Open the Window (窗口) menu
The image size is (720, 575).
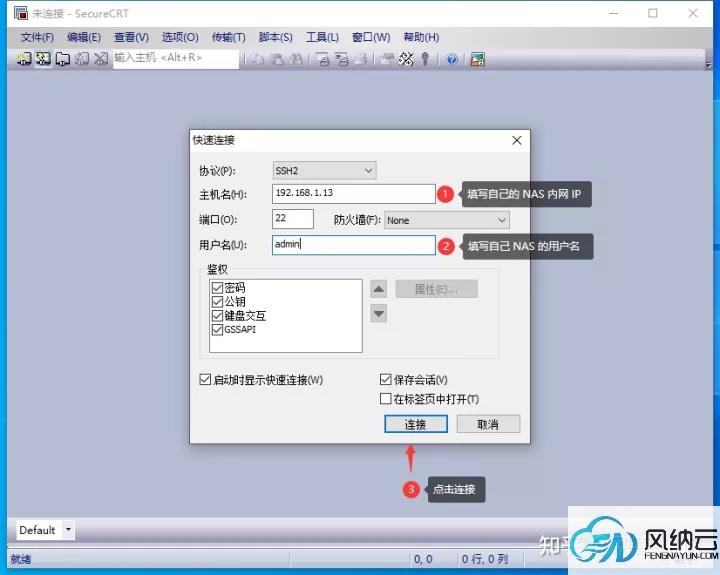371,37
